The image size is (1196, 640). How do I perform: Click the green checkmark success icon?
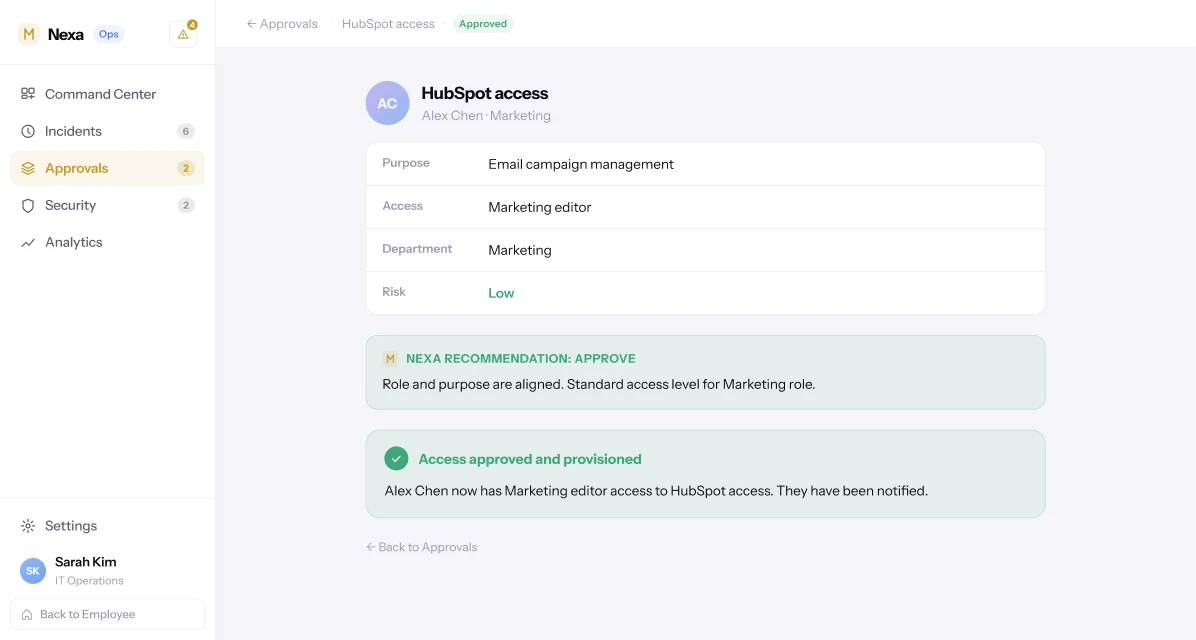pos(396,458)
